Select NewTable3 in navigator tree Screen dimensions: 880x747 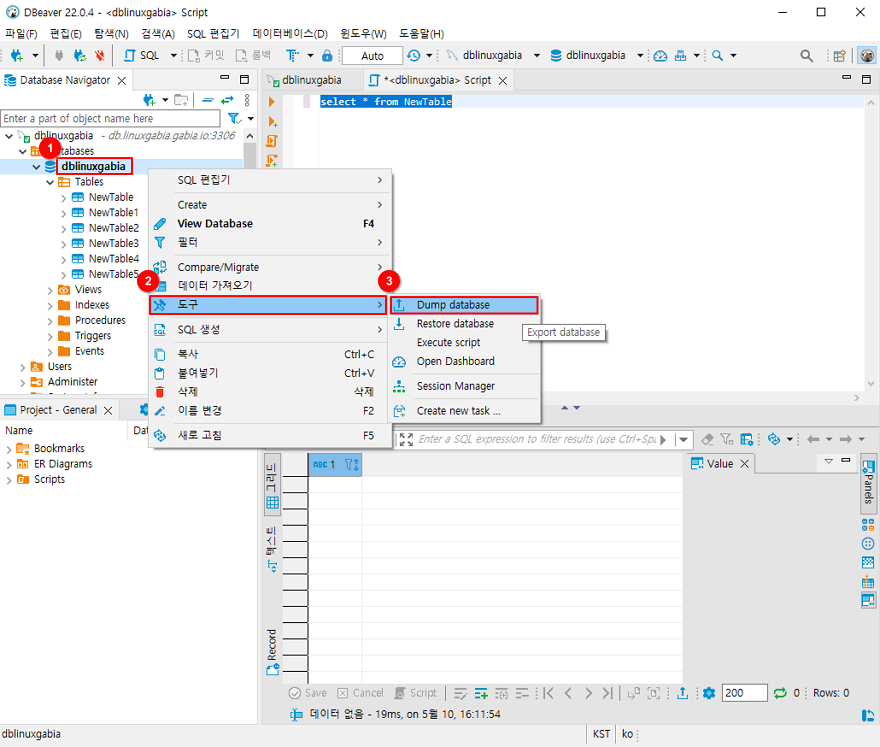[x=113, y=244]
